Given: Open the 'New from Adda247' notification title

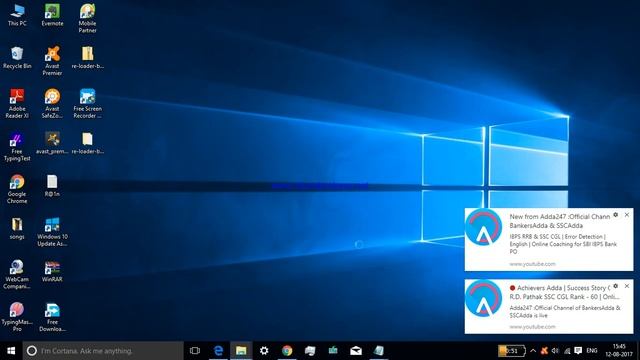Looking at the screenshot, I should coord(560,221).
